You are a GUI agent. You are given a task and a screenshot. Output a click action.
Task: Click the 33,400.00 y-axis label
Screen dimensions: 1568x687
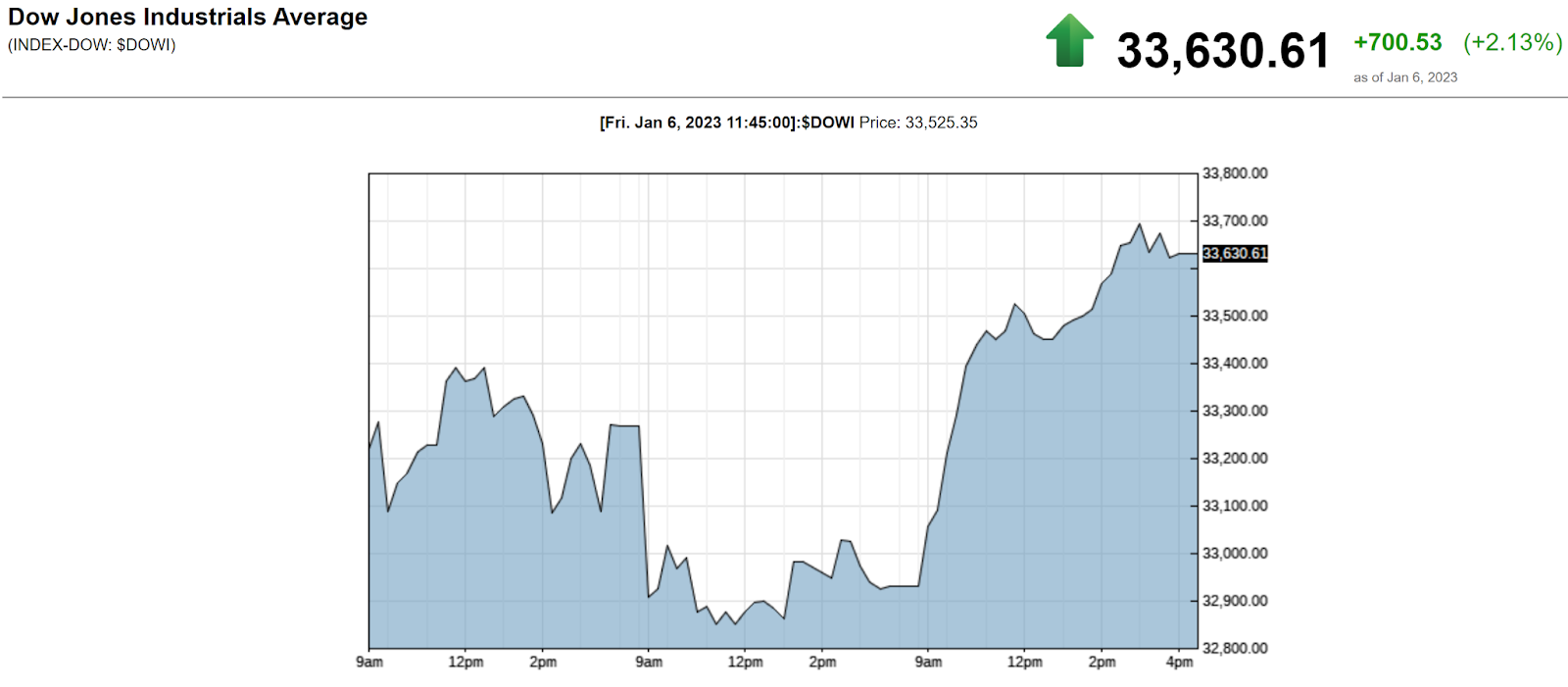[x=1235, y=364]
